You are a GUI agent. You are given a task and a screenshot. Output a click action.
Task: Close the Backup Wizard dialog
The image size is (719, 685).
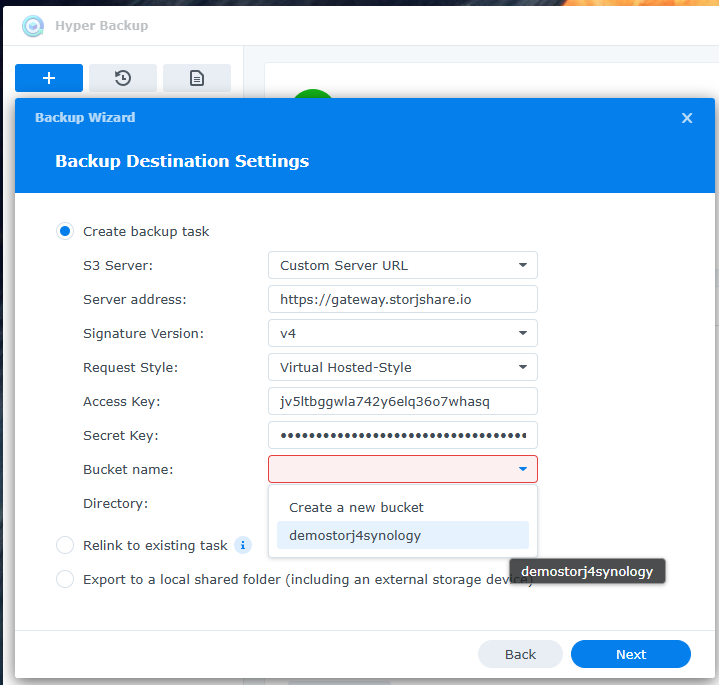[x=686, y=118]
